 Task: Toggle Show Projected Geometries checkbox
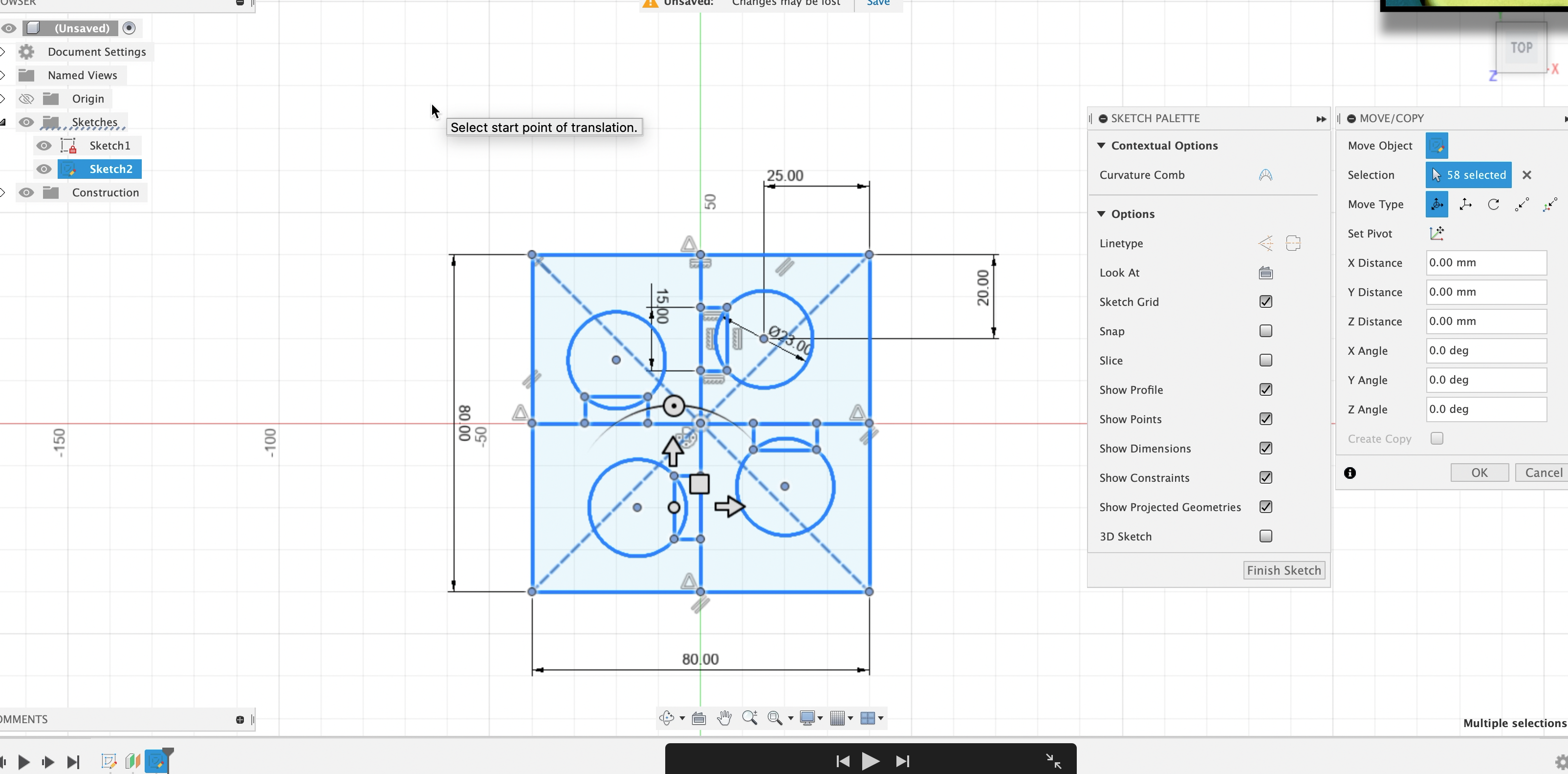[1265, 507]
